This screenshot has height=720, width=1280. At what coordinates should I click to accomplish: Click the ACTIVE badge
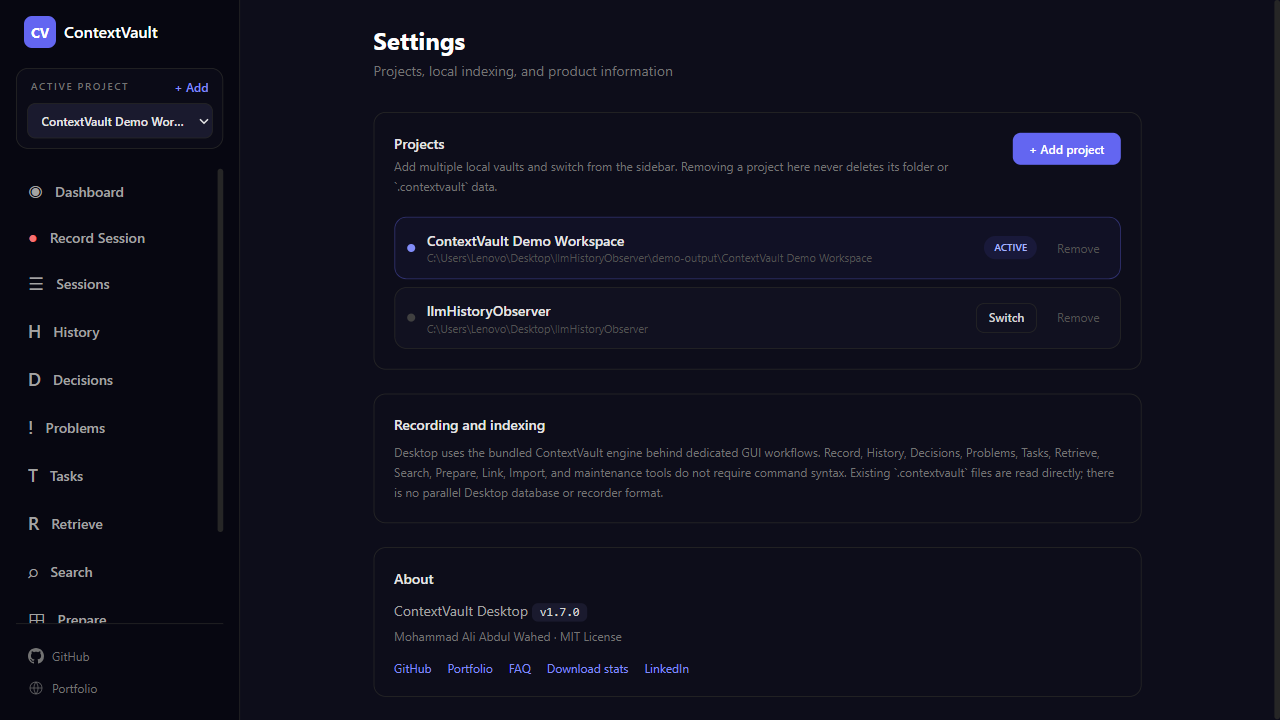click(1010, 248)
